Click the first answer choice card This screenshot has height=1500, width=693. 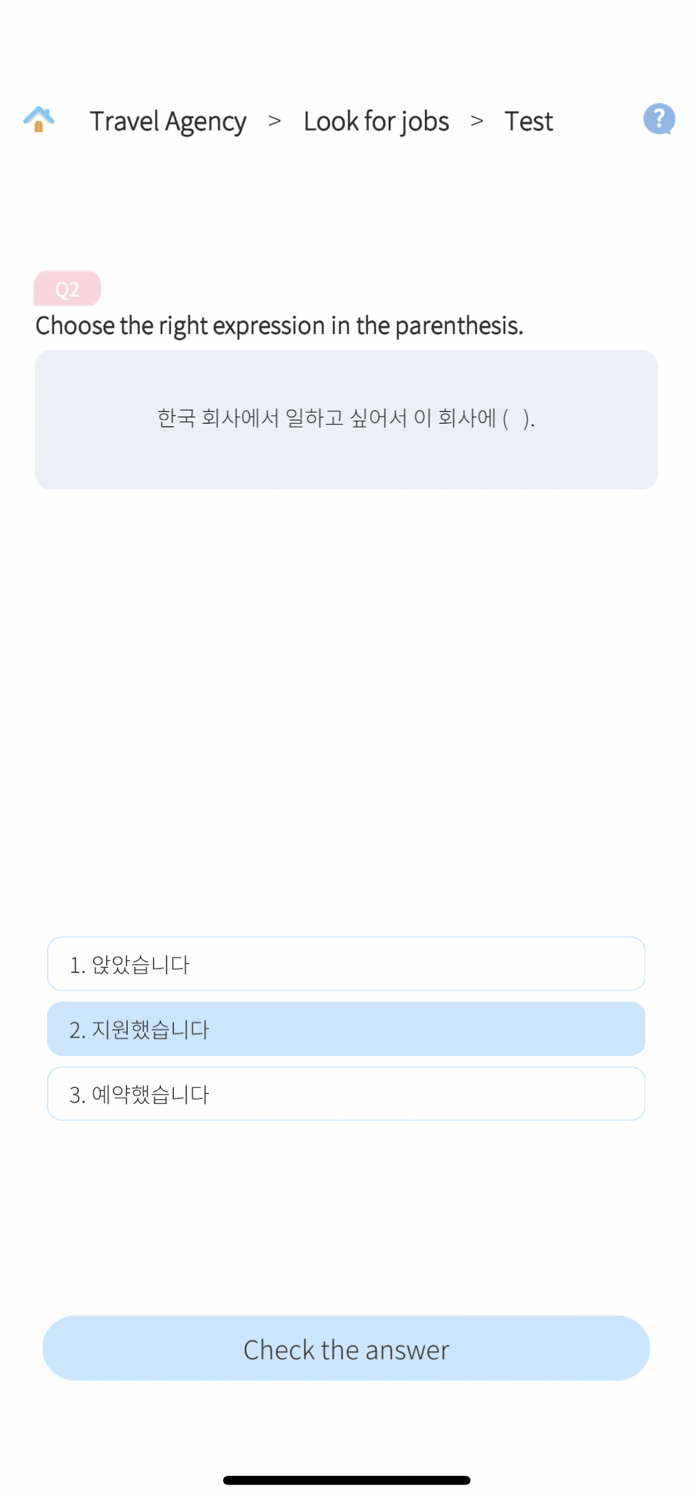point(346,963)
